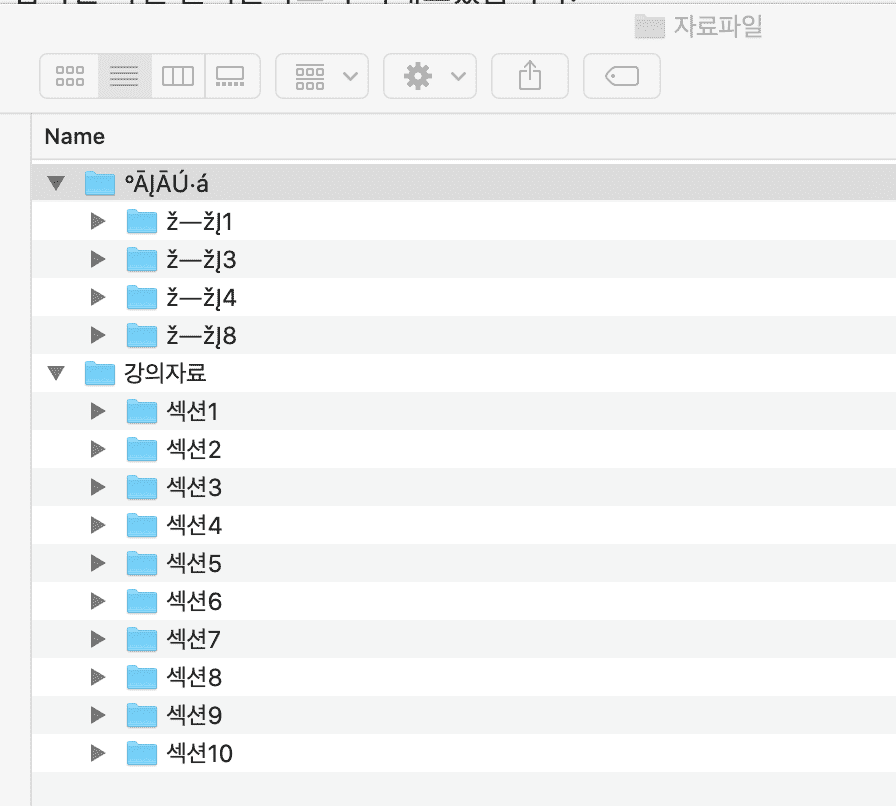Select the 강의자료 folder icon
896x806 pixels.
pyautogui.click(x=100, y=373)
